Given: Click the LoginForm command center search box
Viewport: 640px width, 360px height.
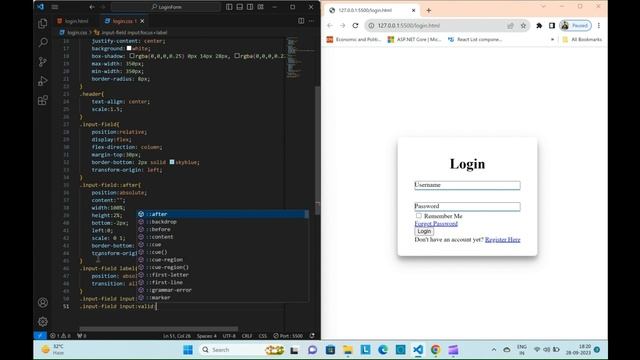Looking at the screenshot, I should 166,7.
